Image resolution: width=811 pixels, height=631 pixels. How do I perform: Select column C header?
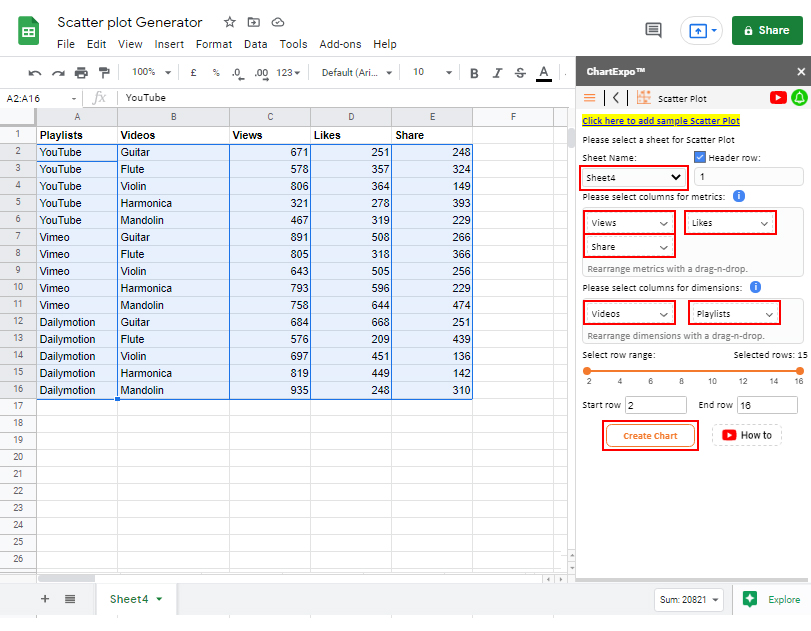click(x=270, y=117)
